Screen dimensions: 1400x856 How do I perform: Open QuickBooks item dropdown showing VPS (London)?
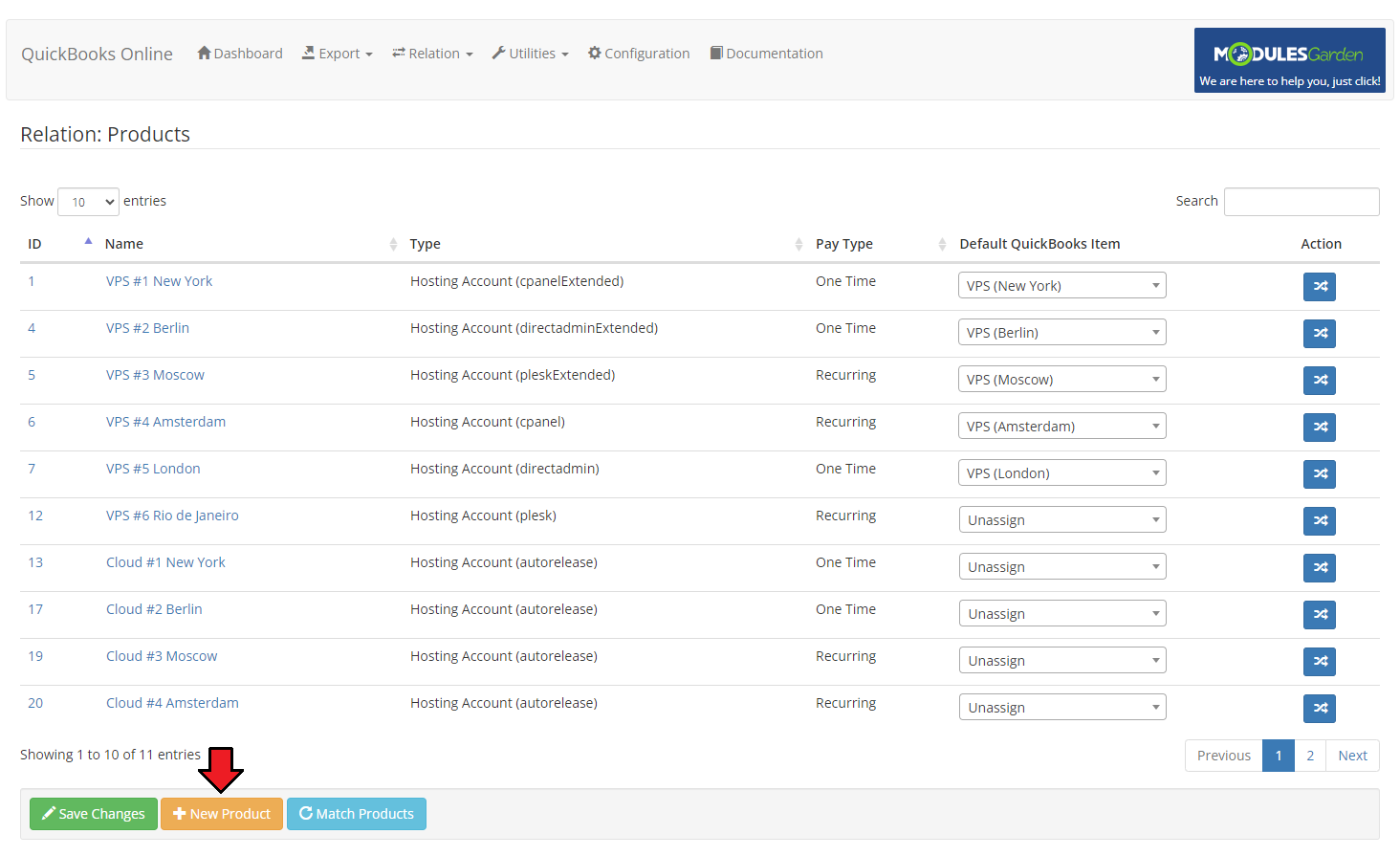click(1061, 472)
